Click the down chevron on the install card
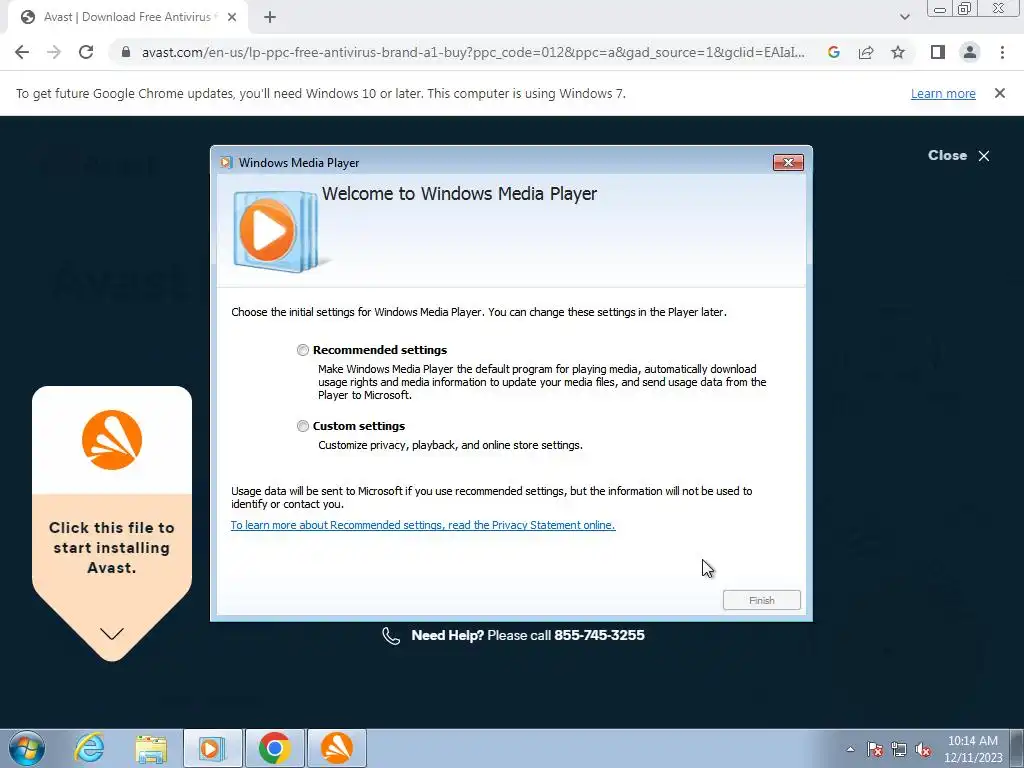 pos(112,633)
